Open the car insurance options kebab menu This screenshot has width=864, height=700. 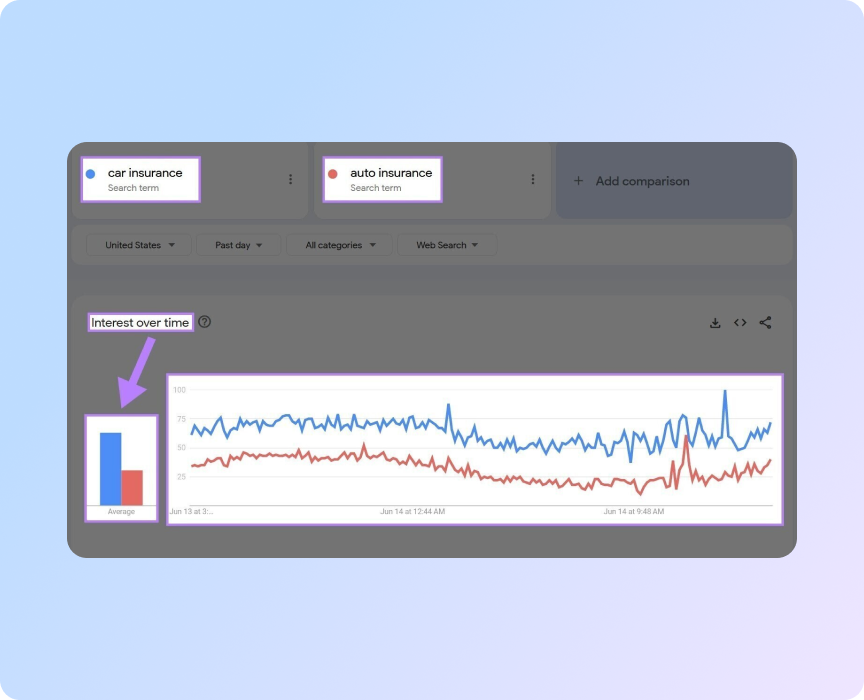tap(290, 180)
